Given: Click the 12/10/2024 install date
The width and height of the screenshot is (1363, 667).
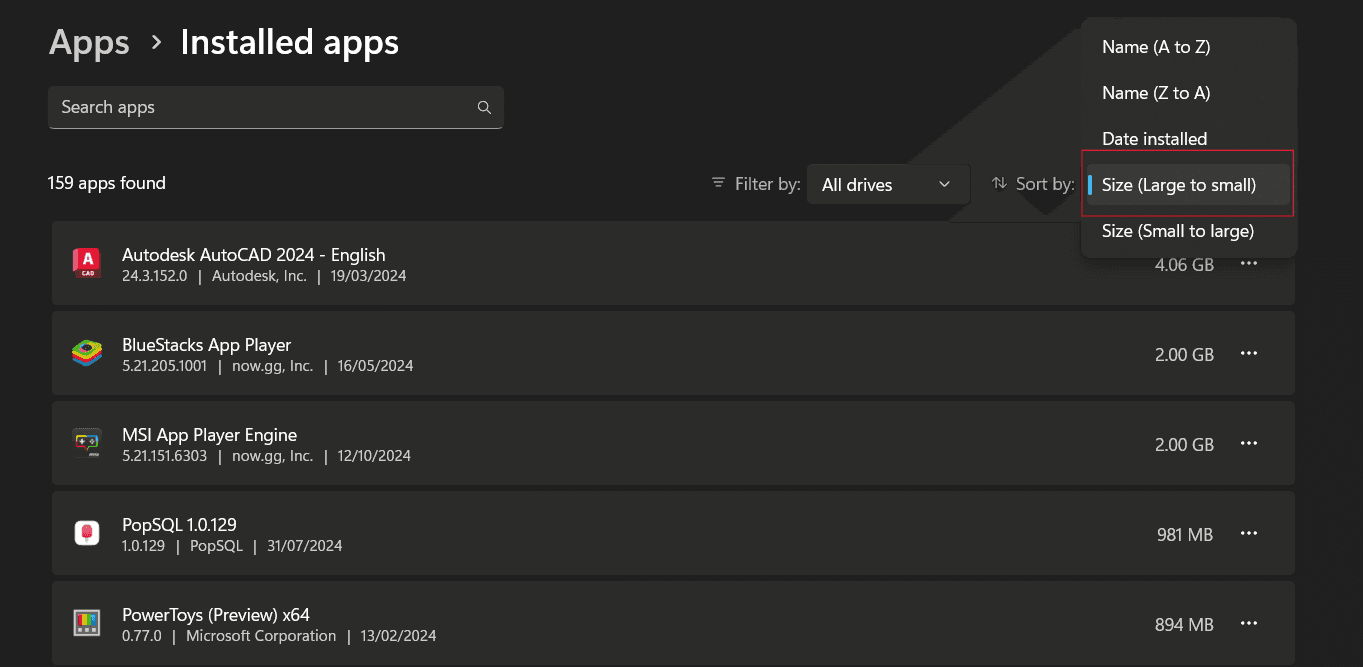Looking at the screenshot, I should (374, 456).
